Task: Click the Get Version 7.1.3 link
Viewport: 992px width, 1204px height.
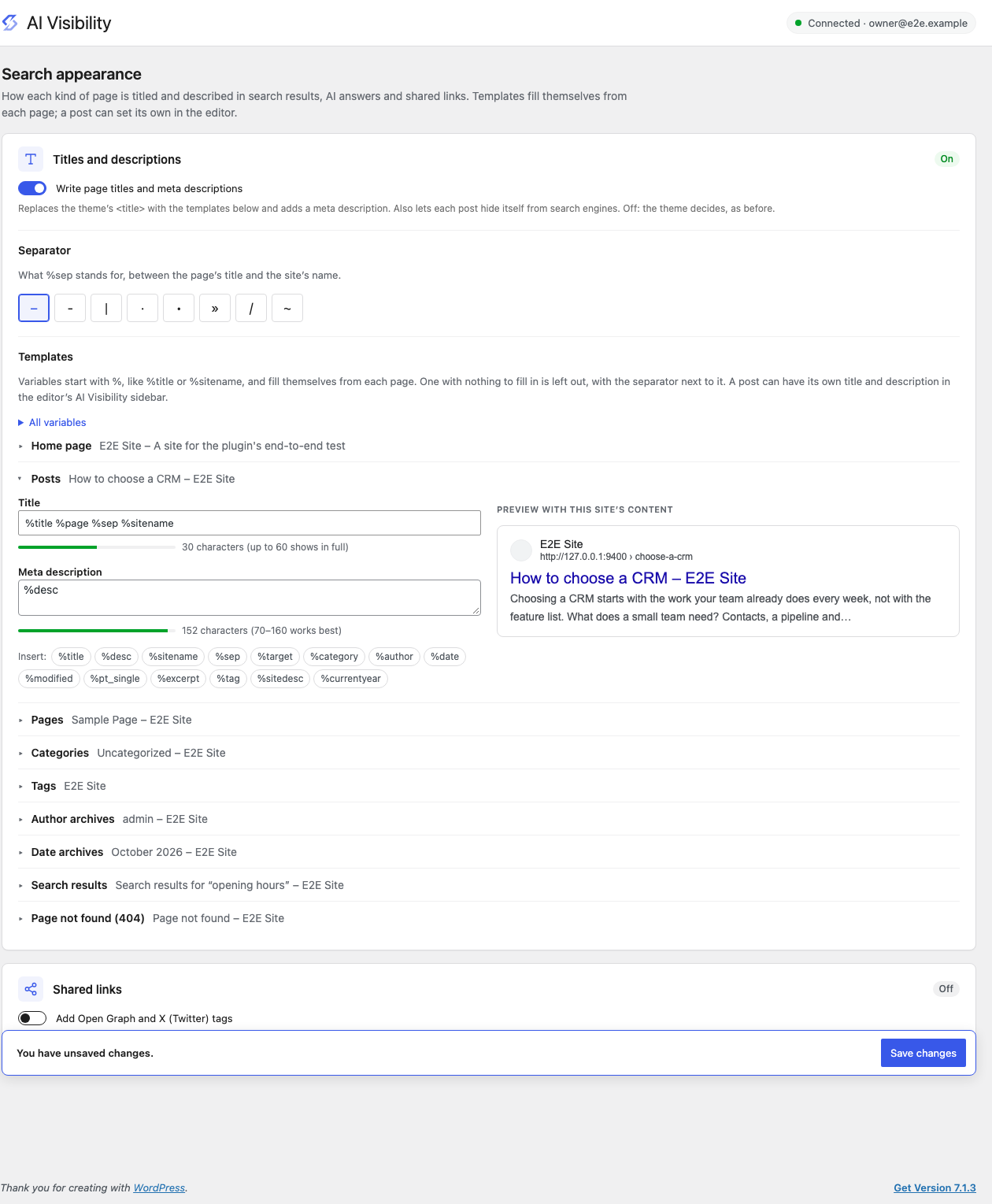Action: (935, 1187)
